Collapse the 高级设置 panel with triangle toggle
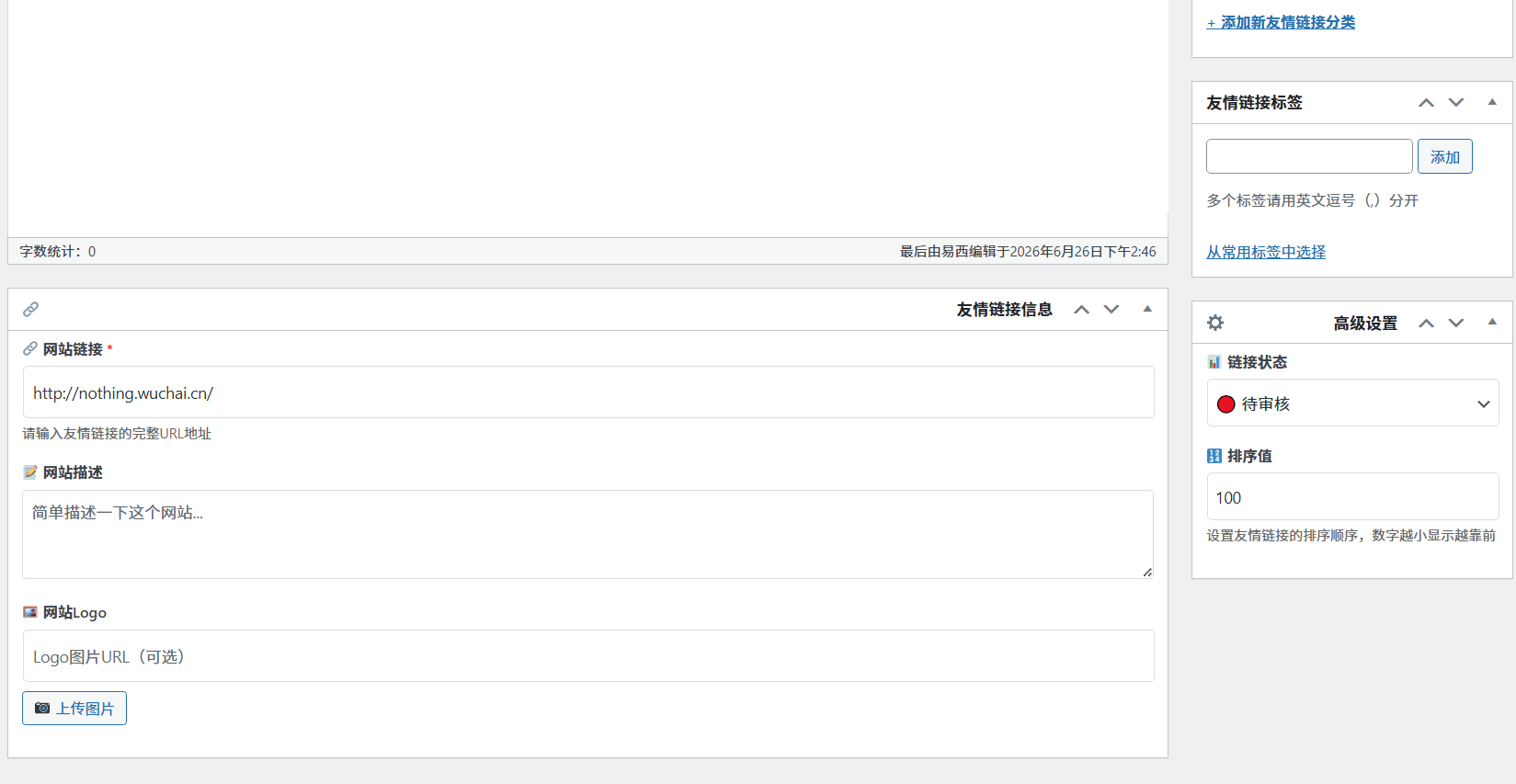 coord(1492,322)
